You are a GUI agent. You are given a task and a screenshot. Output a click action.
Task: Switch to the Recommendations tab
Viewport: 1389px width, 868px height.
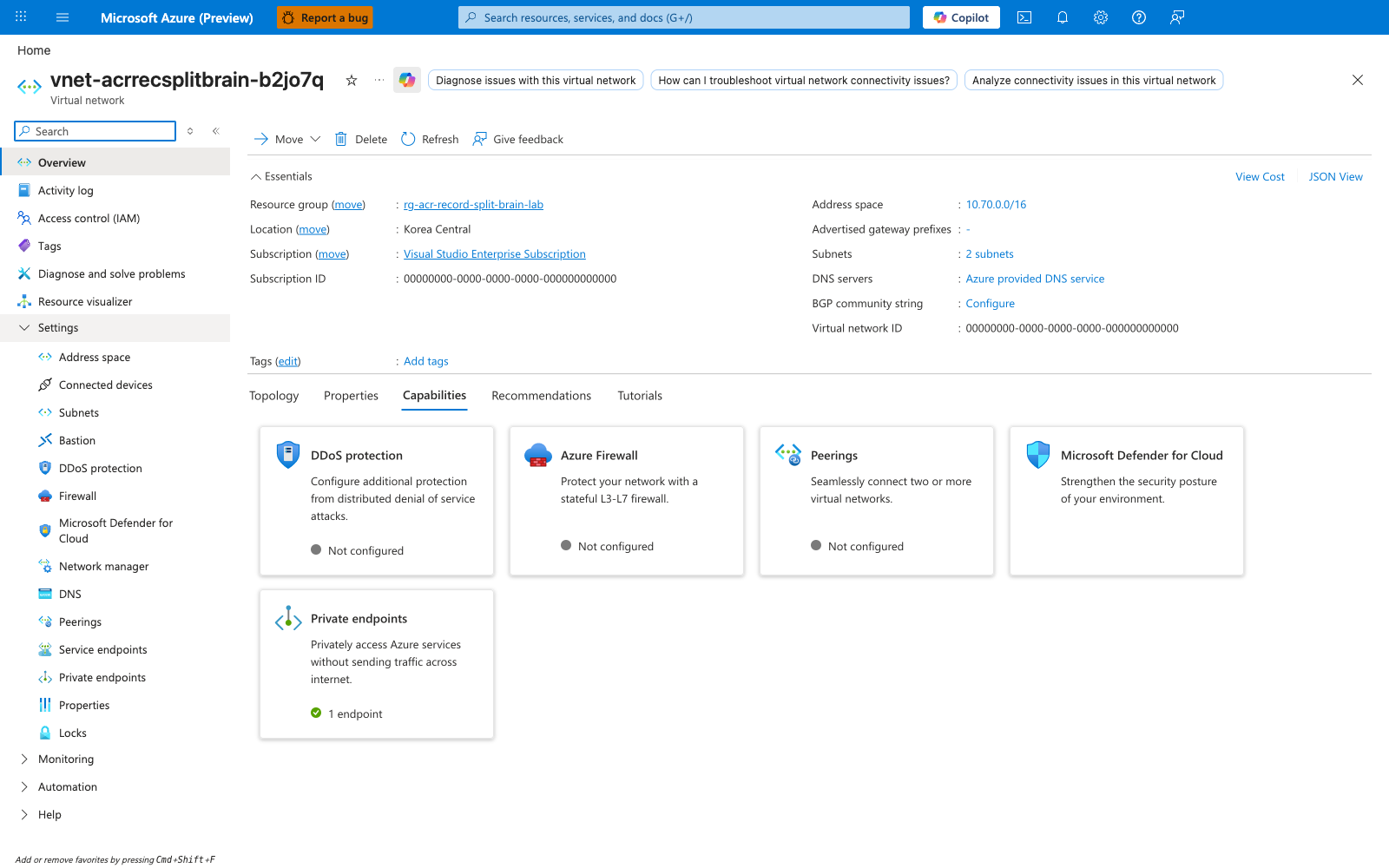point(542,396)
